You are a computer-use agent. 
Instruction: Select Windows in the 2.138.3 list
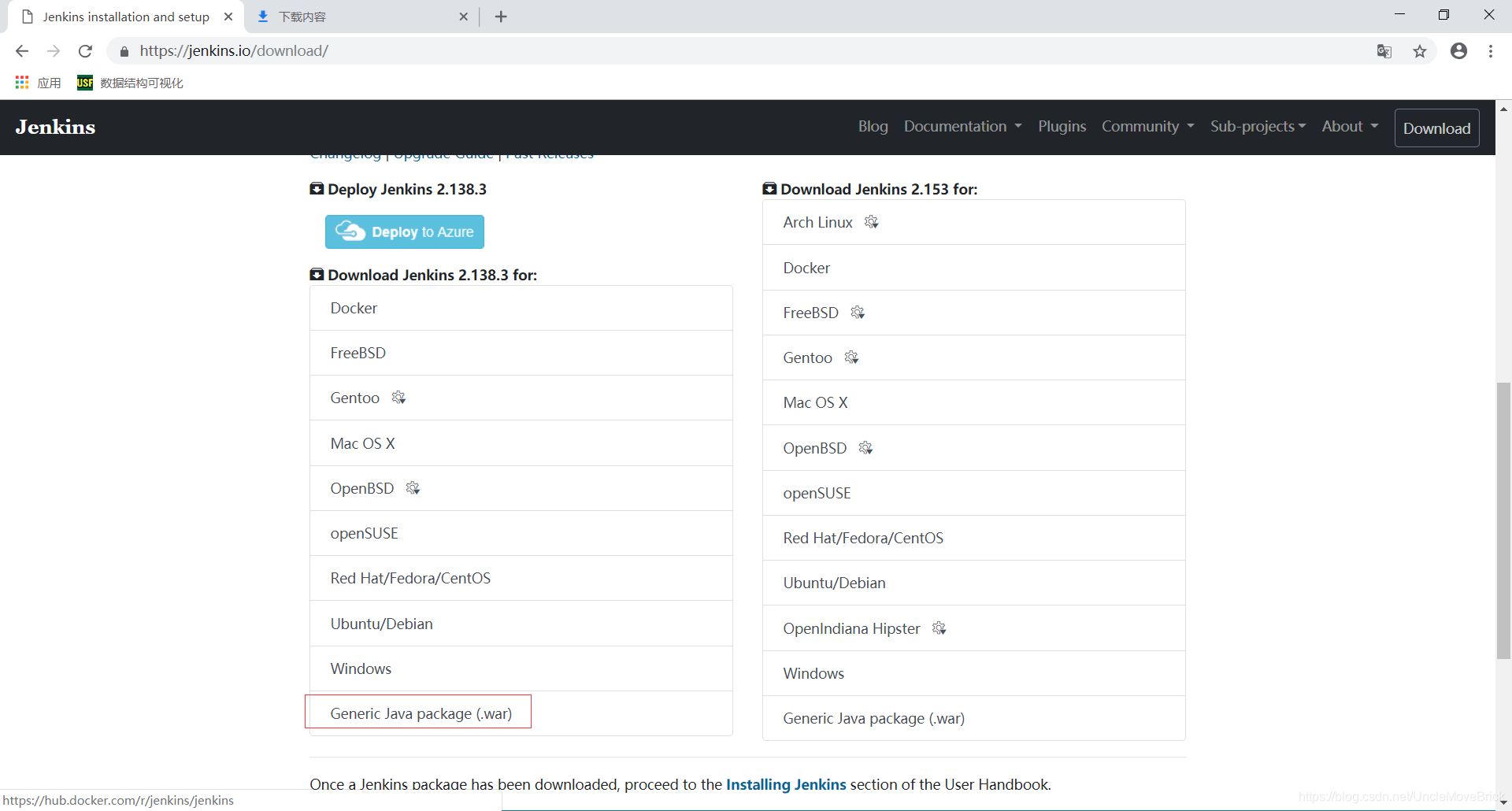point(521,668)
